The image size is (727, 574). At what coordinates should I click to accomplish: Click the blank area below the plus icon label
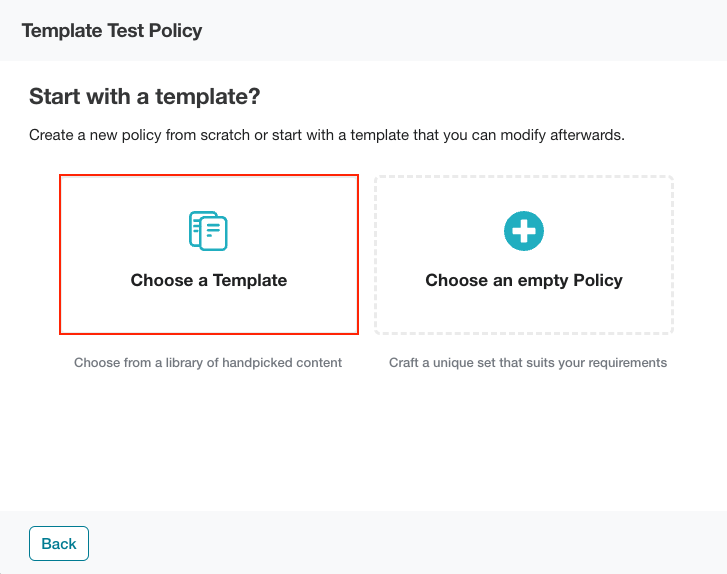(x=524, y=311)
